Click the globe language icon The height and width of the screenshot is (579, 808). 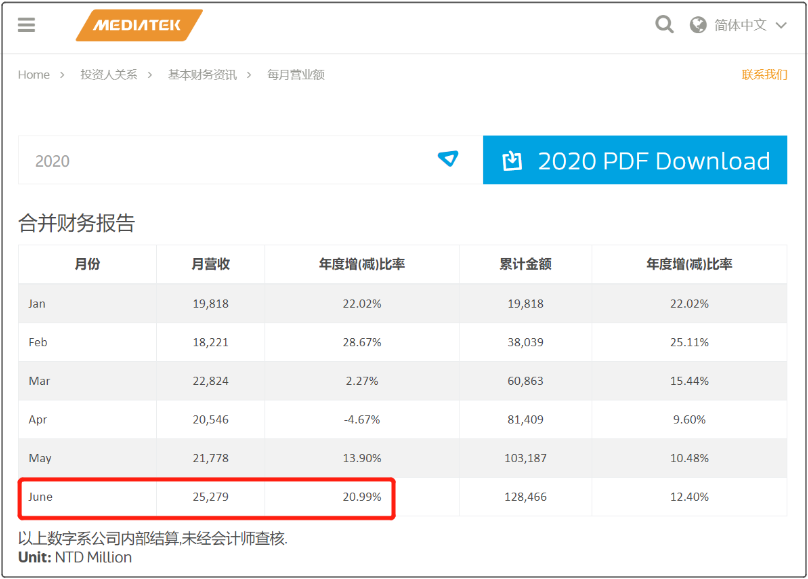698,25
